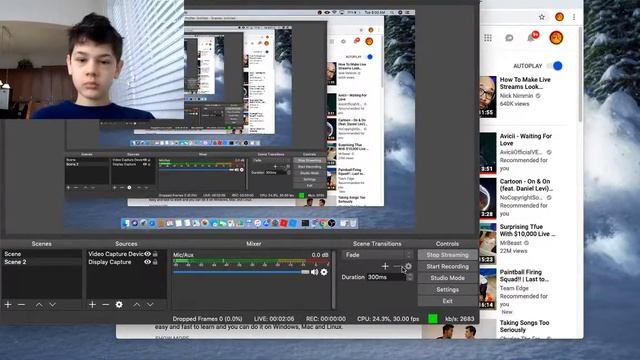The width and height of the screenshot is (640, 360).
Task: Click the Chrome toolbar profile avatar
Action: coord(559,17)
